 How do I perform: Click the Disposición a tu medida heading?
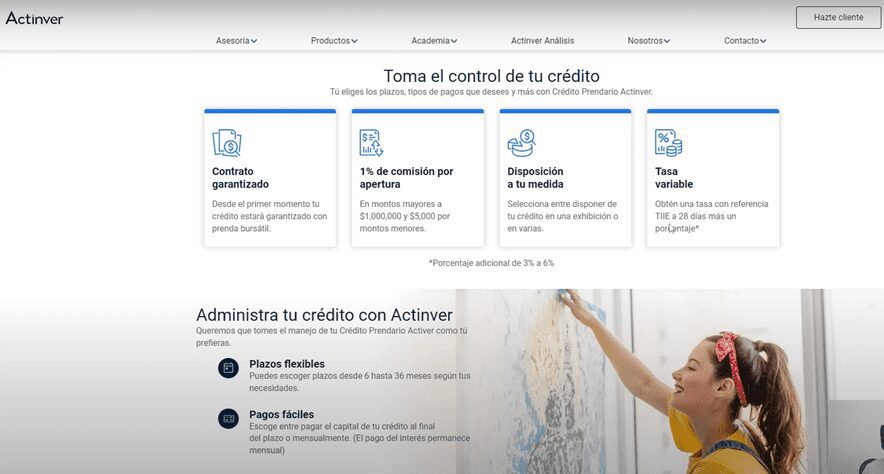point(535,178)
